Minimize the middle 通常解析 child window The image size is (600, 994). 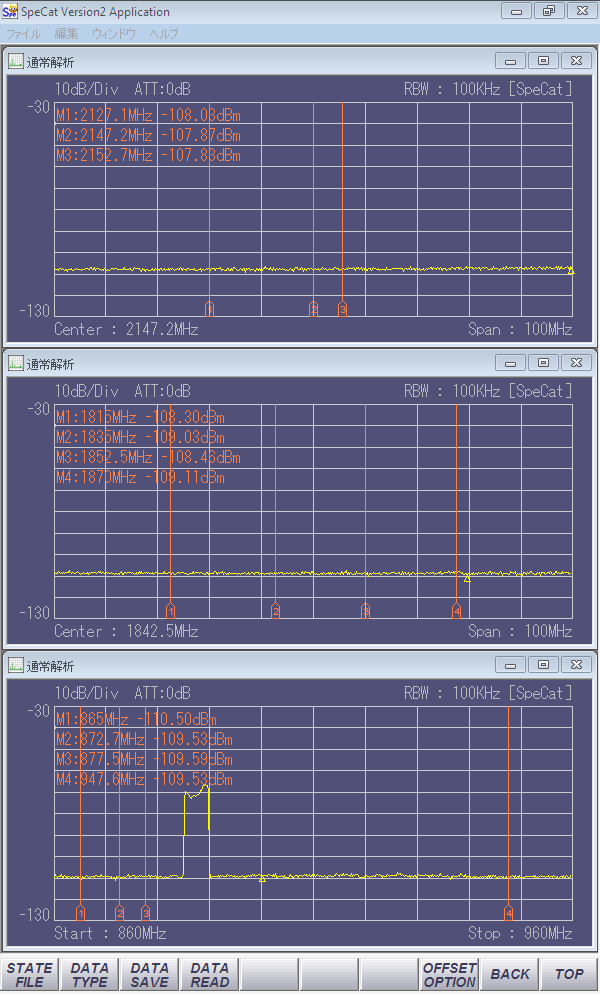pyautogui.click(x=511, y=363)
